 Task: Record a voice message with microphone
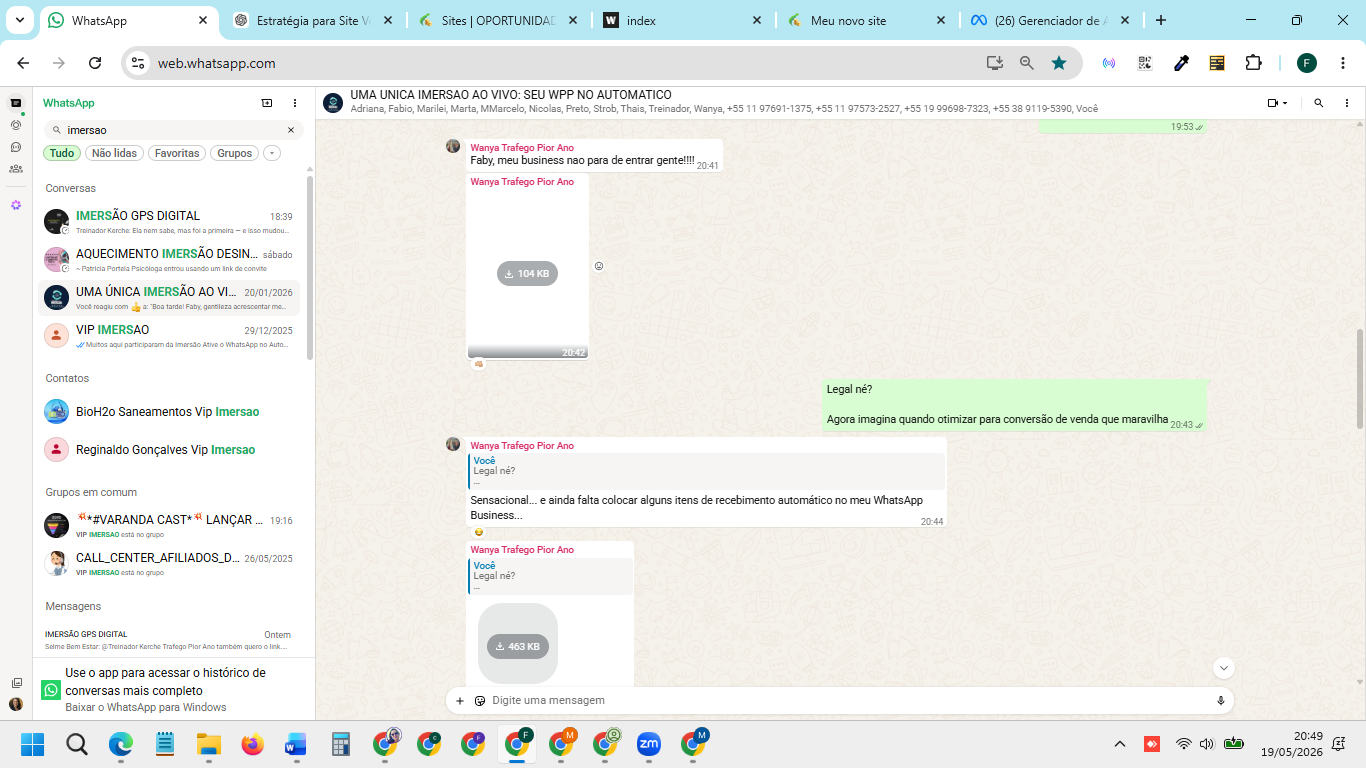coord(1221,701)
